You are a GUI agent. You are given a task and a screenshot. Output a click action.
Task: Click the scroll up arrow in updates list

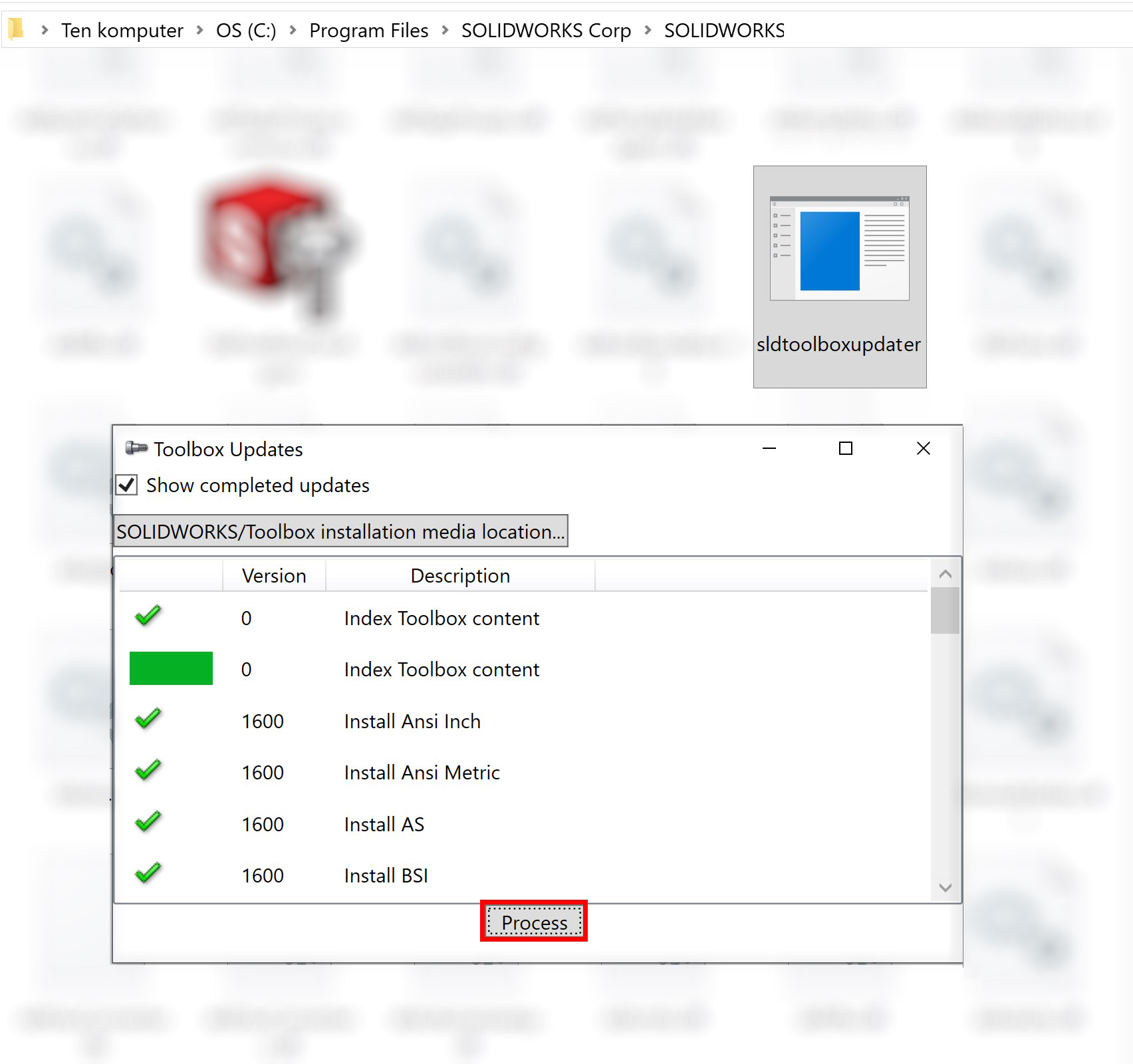point(945,573)
